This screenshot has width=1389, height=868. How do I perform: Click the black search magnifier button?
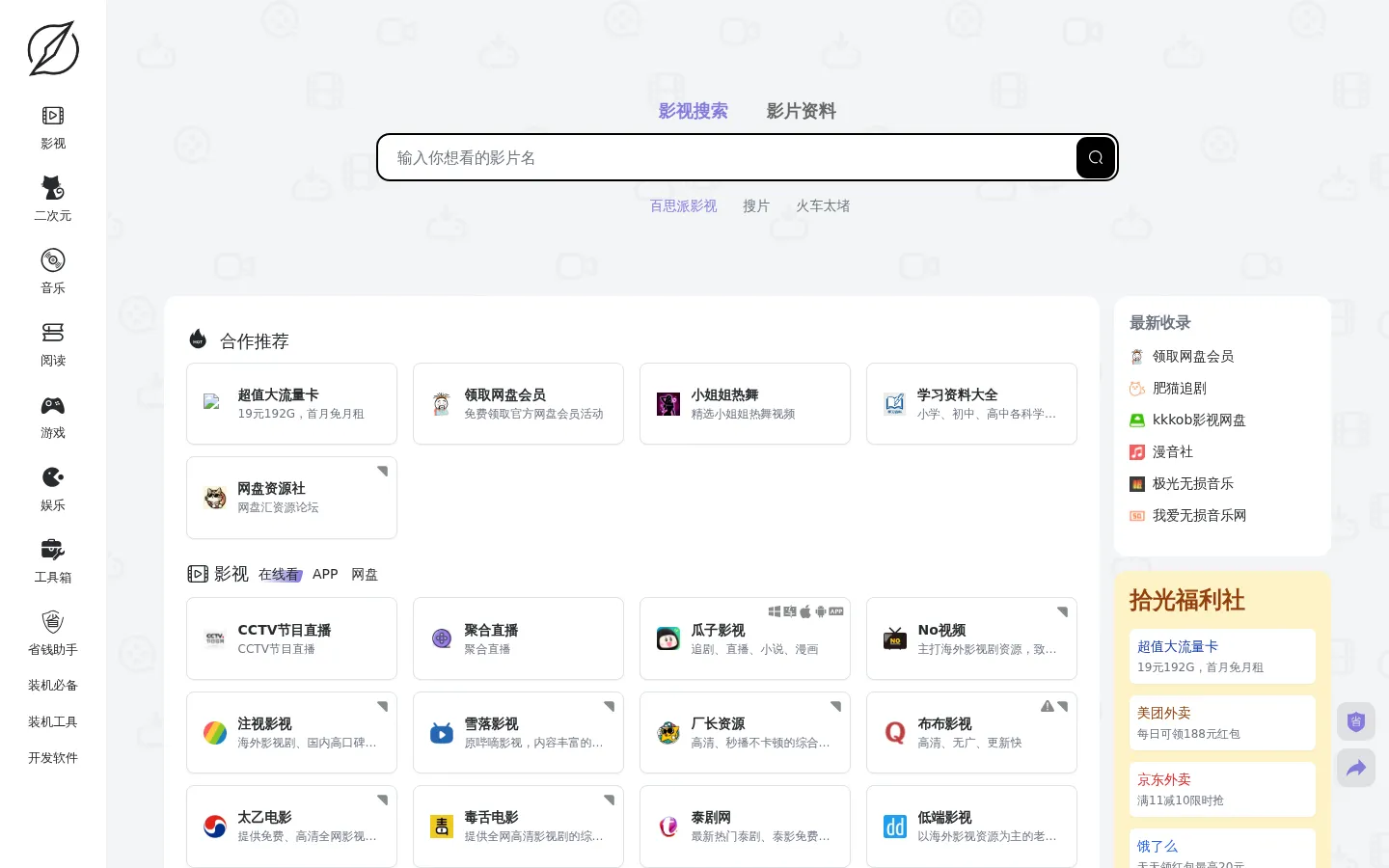[x=1096, y=157]
